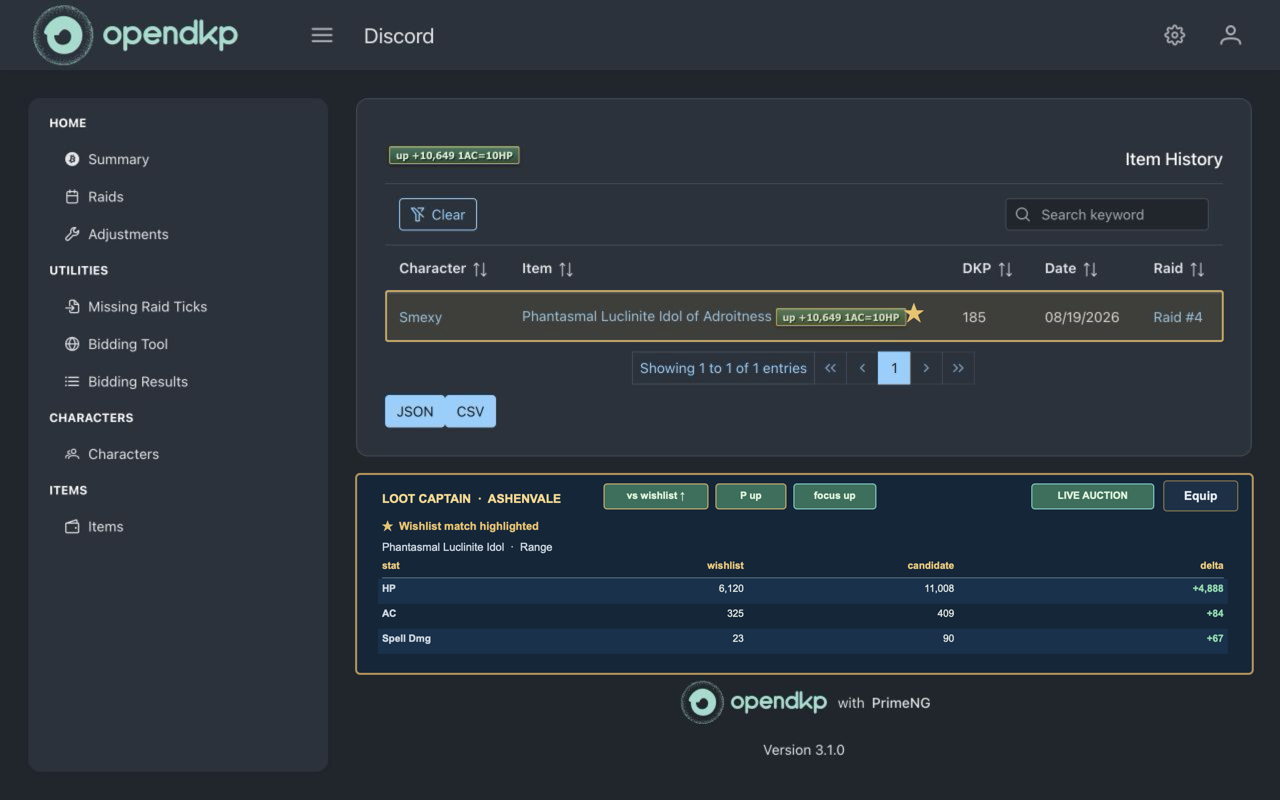Go to previous page of entries
Viewport: 1280px width, 800px height.
coord(862,368)
